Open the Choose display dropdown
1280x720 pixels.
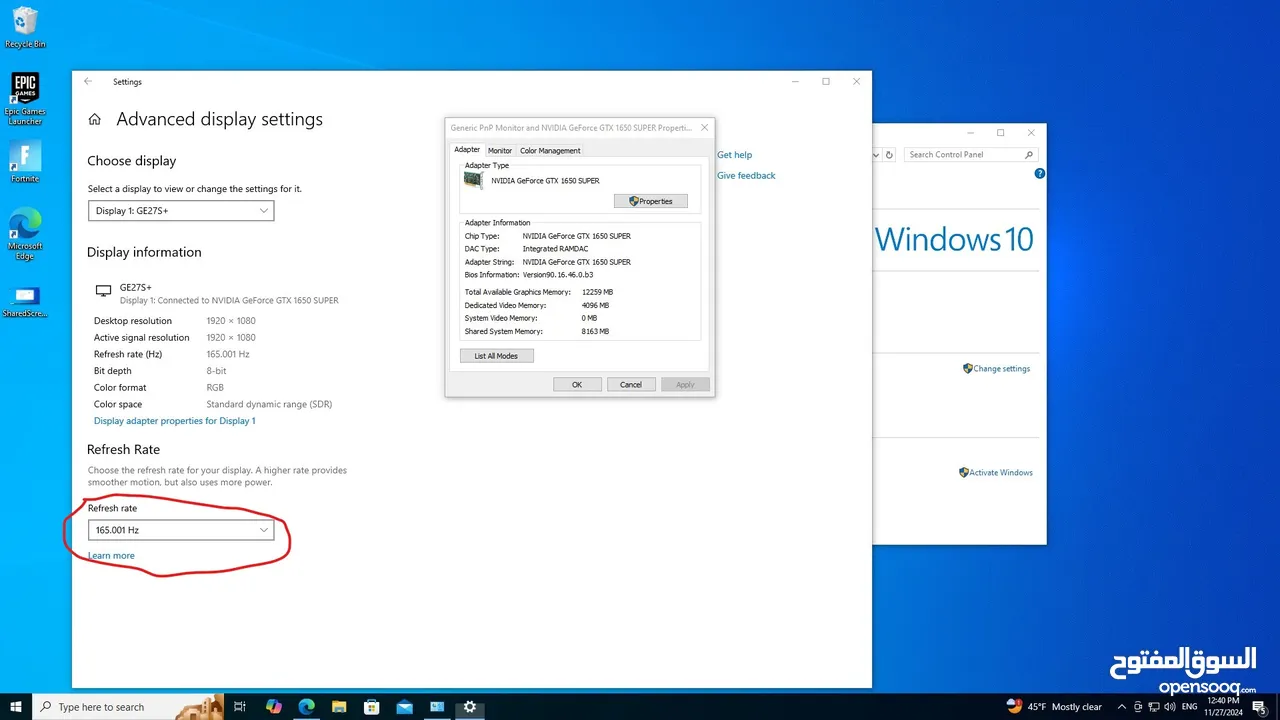click(x=181, y=211)
